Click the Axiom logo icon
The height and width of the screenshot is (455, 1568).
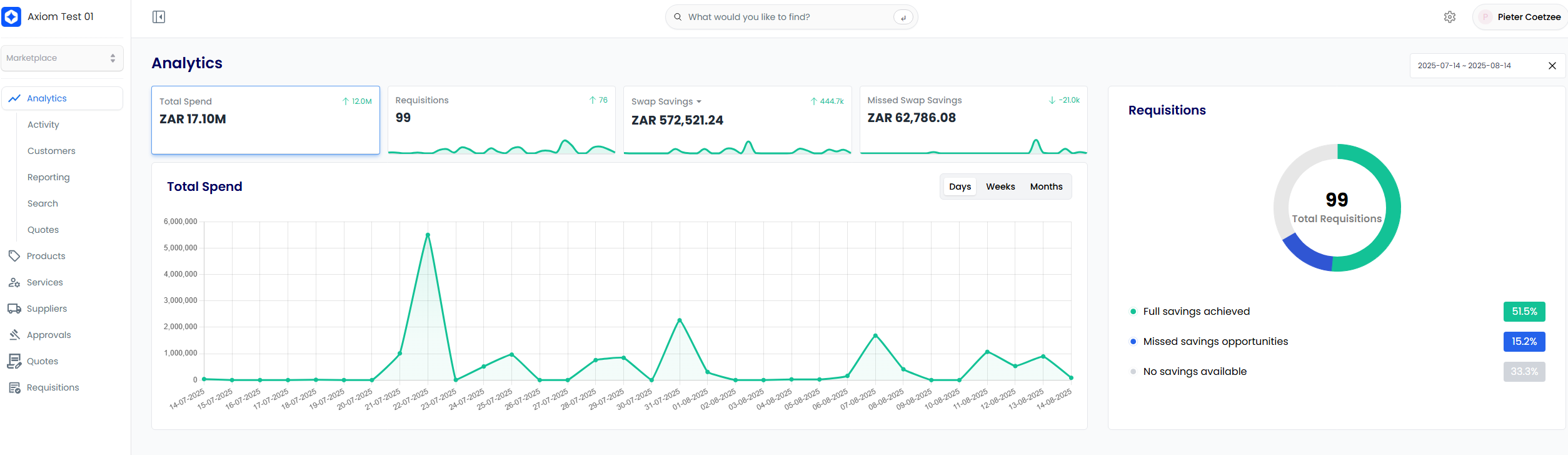point(12,17)
